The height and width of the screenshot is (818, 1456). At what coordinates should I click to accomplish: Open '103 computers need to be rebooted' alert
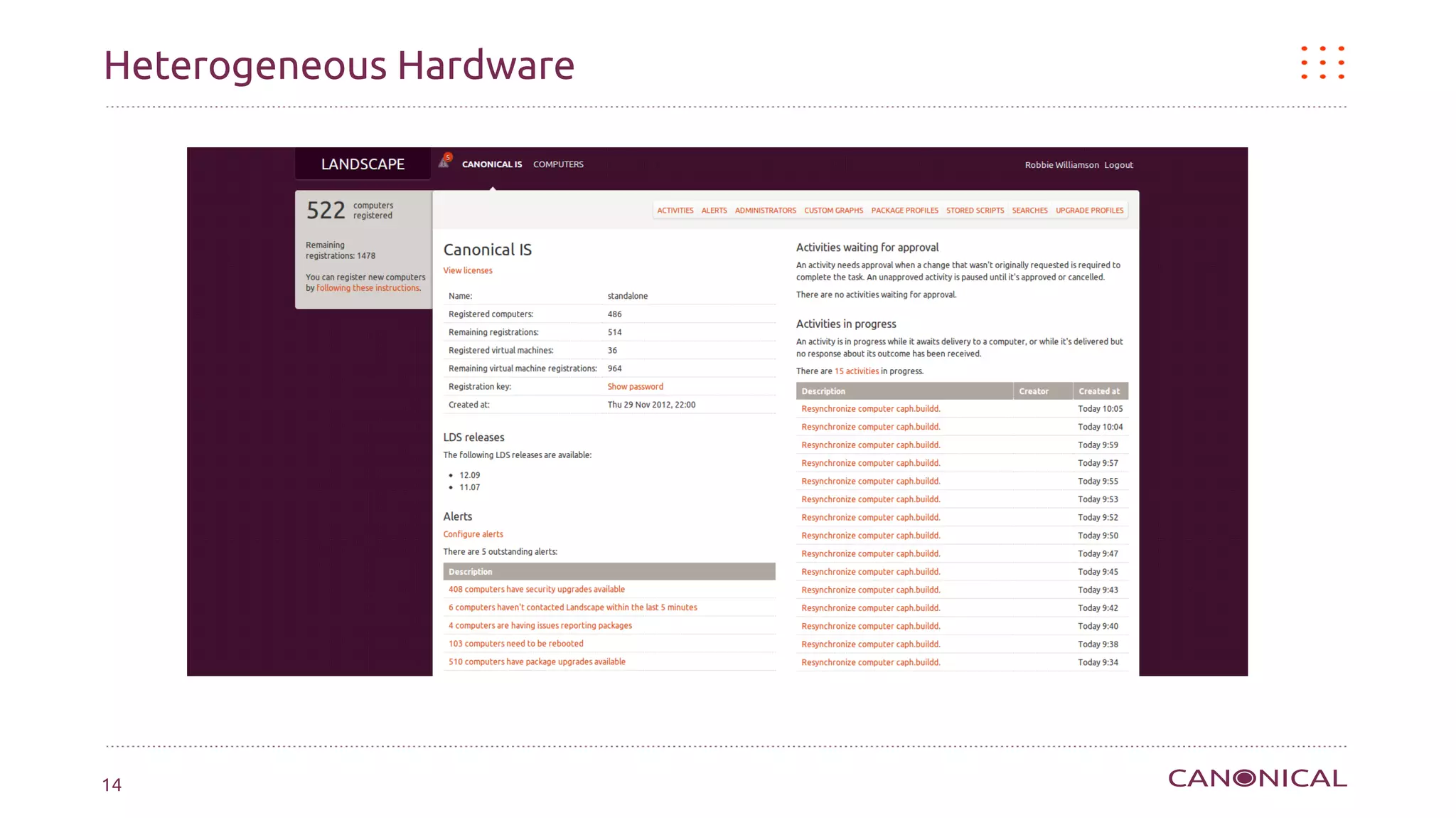pos(516,644)
